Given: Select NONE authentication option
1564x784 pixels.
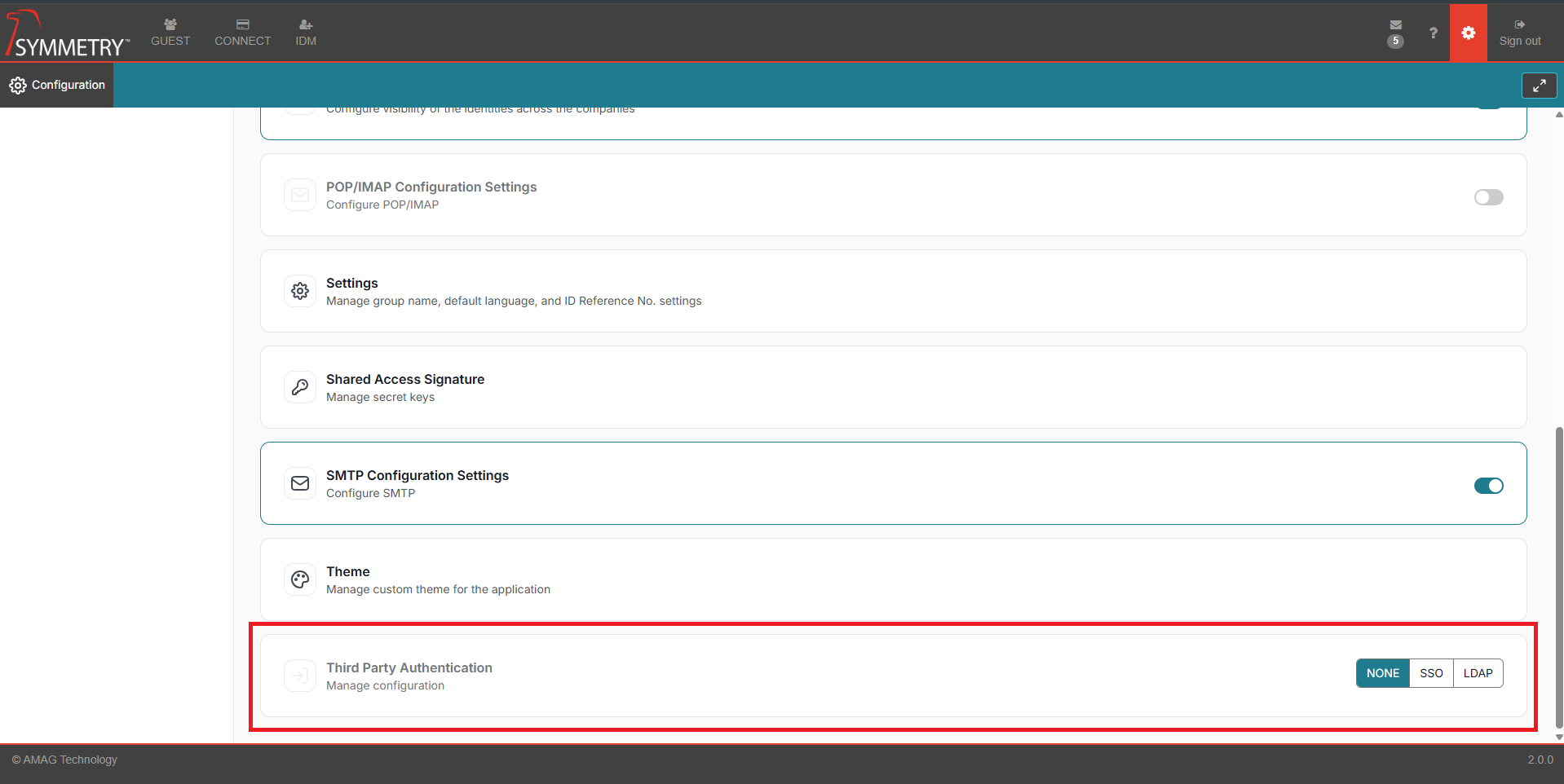Looking at the screenshot, I should click(x=1382, y=673).
